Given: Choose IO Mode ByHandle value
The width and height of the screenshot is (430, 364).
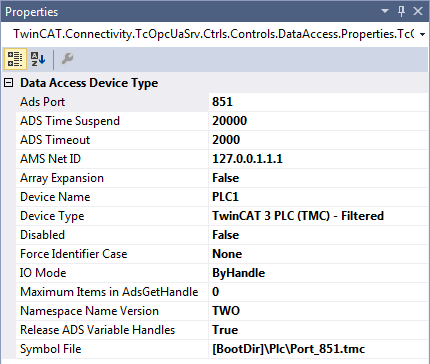Looking at the screenshot, I should click(x=318, y=273).
